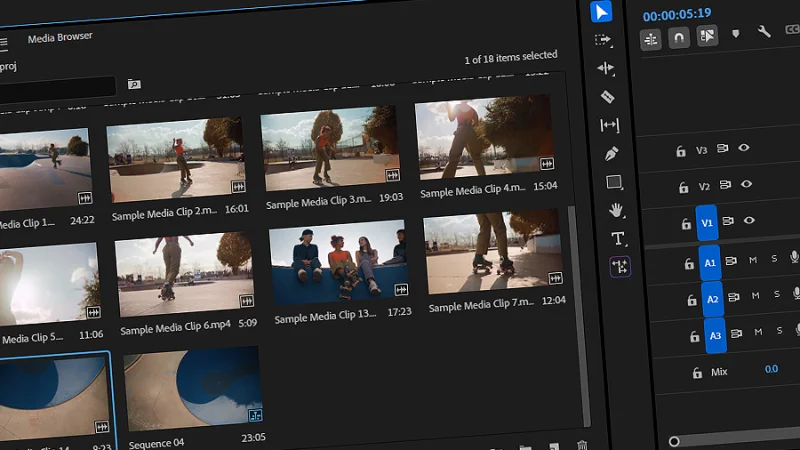The image size is (800, 450).
Task: Toggle lock on track A3
Action: (x=694, y=337)
